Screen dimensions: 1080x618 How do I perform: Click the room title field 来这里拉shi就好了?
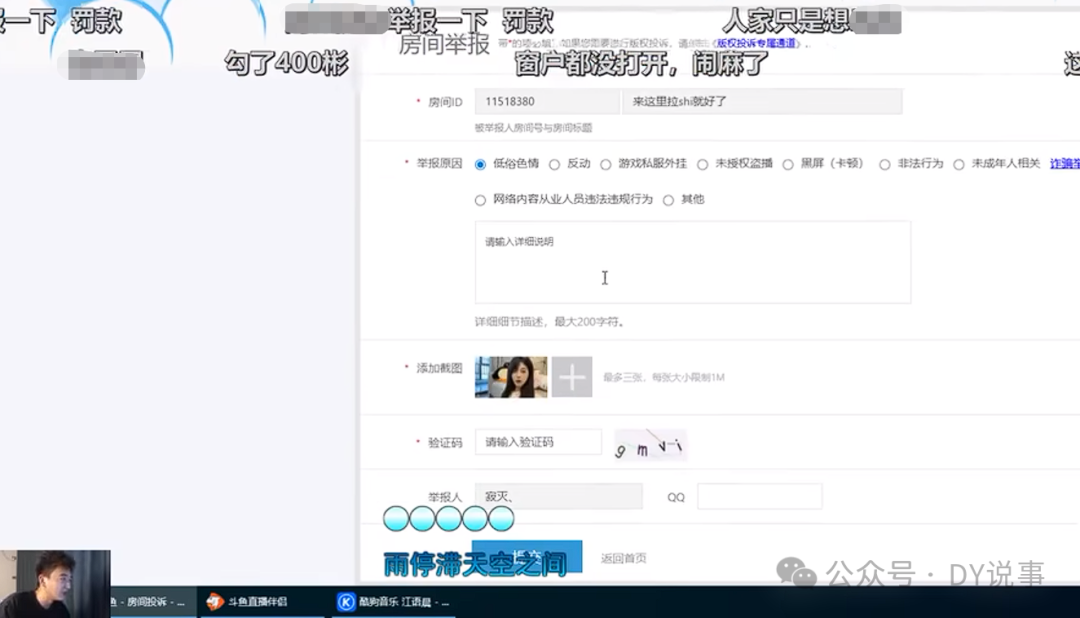[762, 101]
